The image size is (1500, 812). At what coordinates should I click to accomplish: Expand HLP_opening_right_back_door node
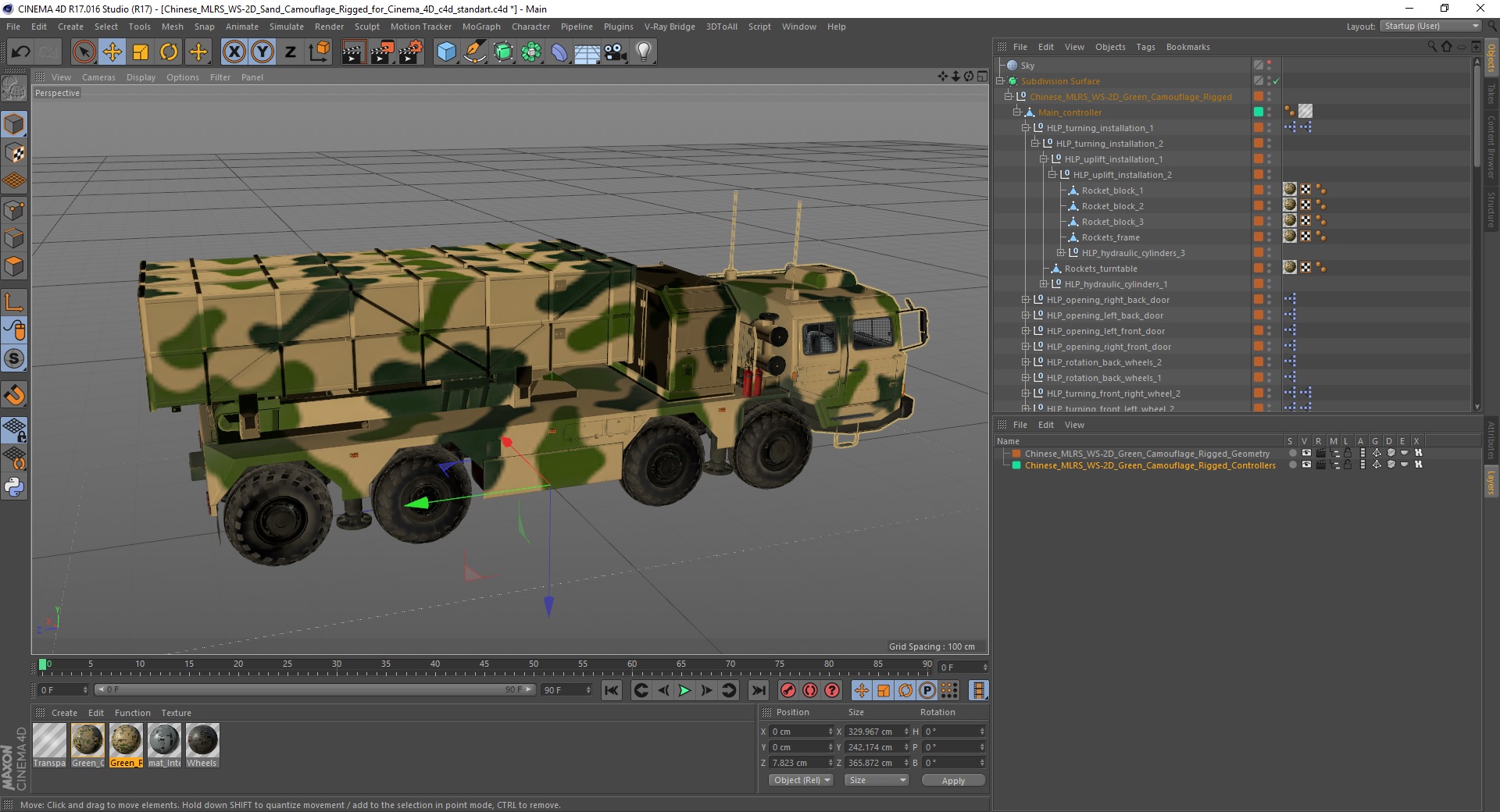[1026, 300]
